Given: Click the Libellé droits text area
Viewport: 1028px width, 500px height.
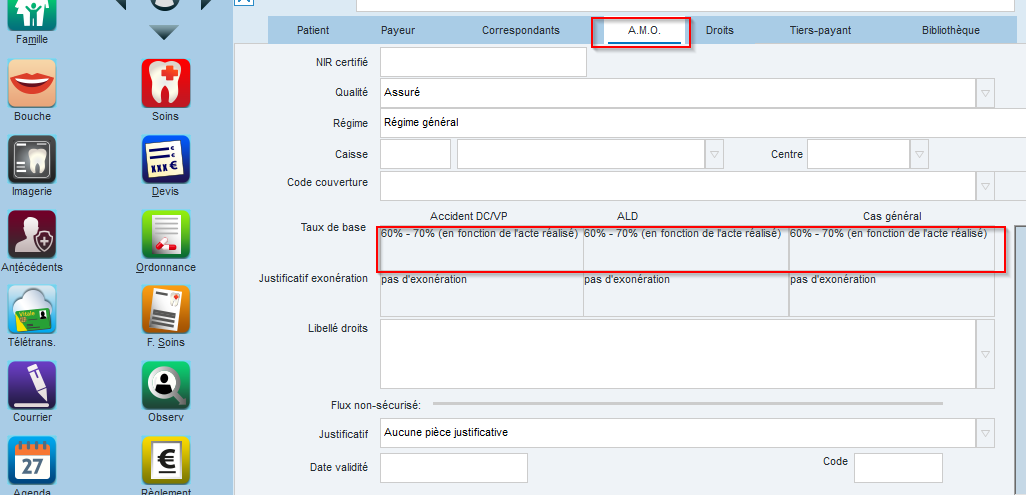Looking at the screenshot, I should 678,355.
